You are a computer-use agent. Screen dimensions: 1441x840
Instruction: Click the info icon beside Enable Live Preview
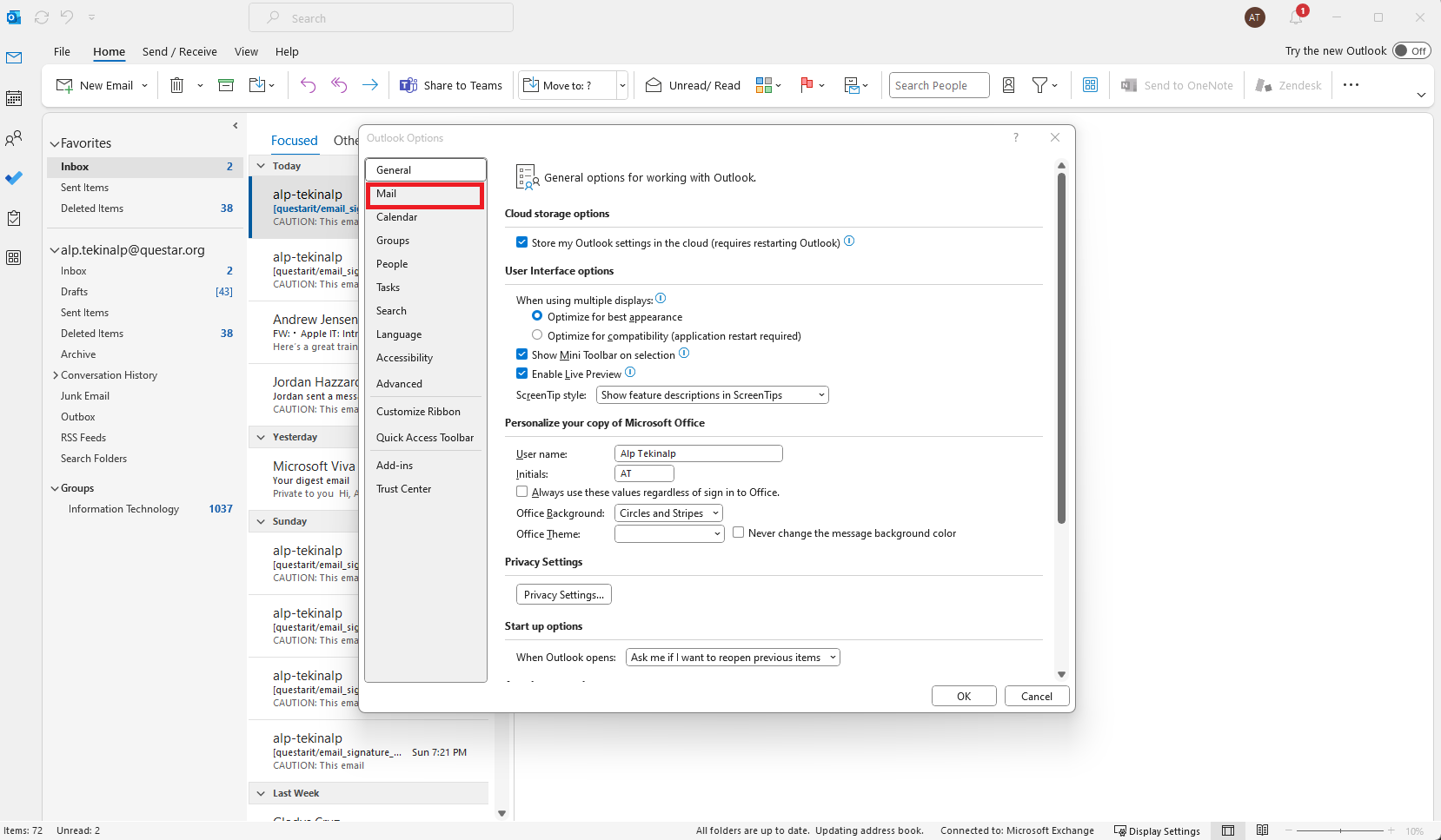click(x=630, y=373)
